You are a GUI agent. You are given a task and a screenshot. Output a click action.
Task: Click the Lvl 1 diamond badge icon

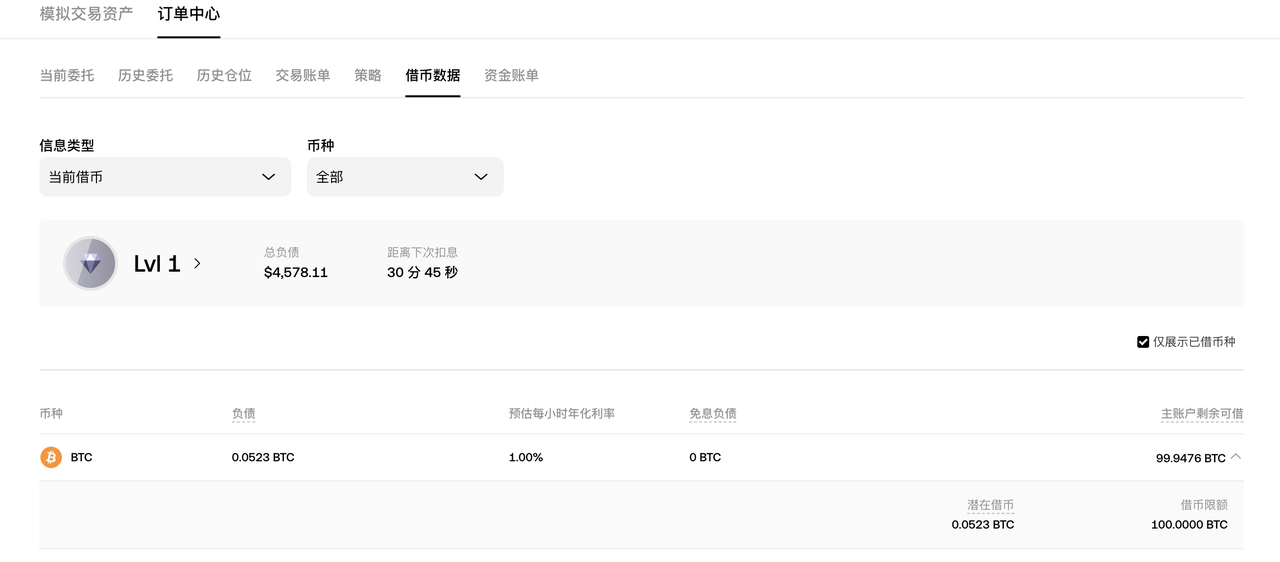pos(90,264)
